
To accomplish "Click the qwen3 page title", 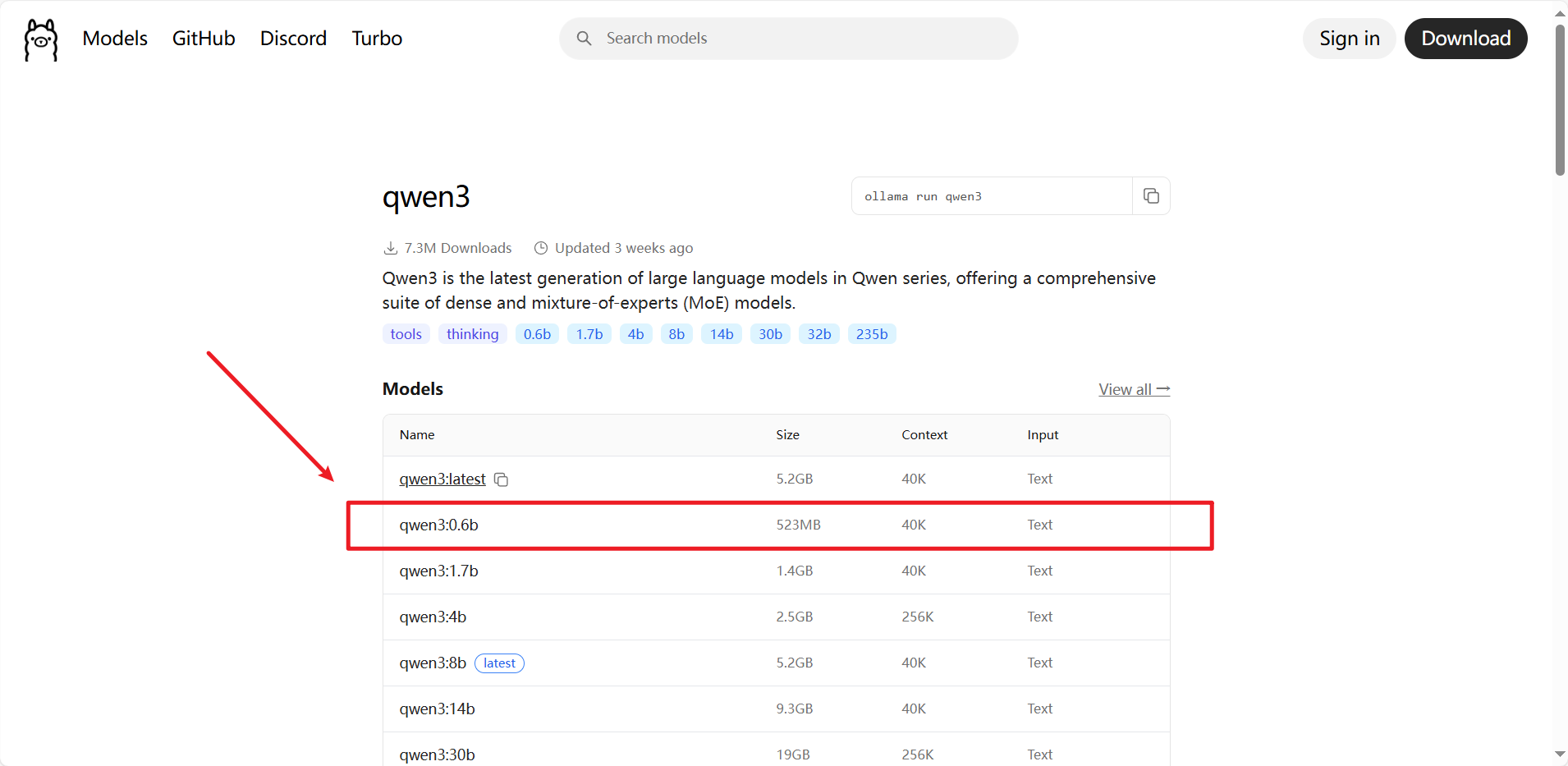I will click(426, 197).
